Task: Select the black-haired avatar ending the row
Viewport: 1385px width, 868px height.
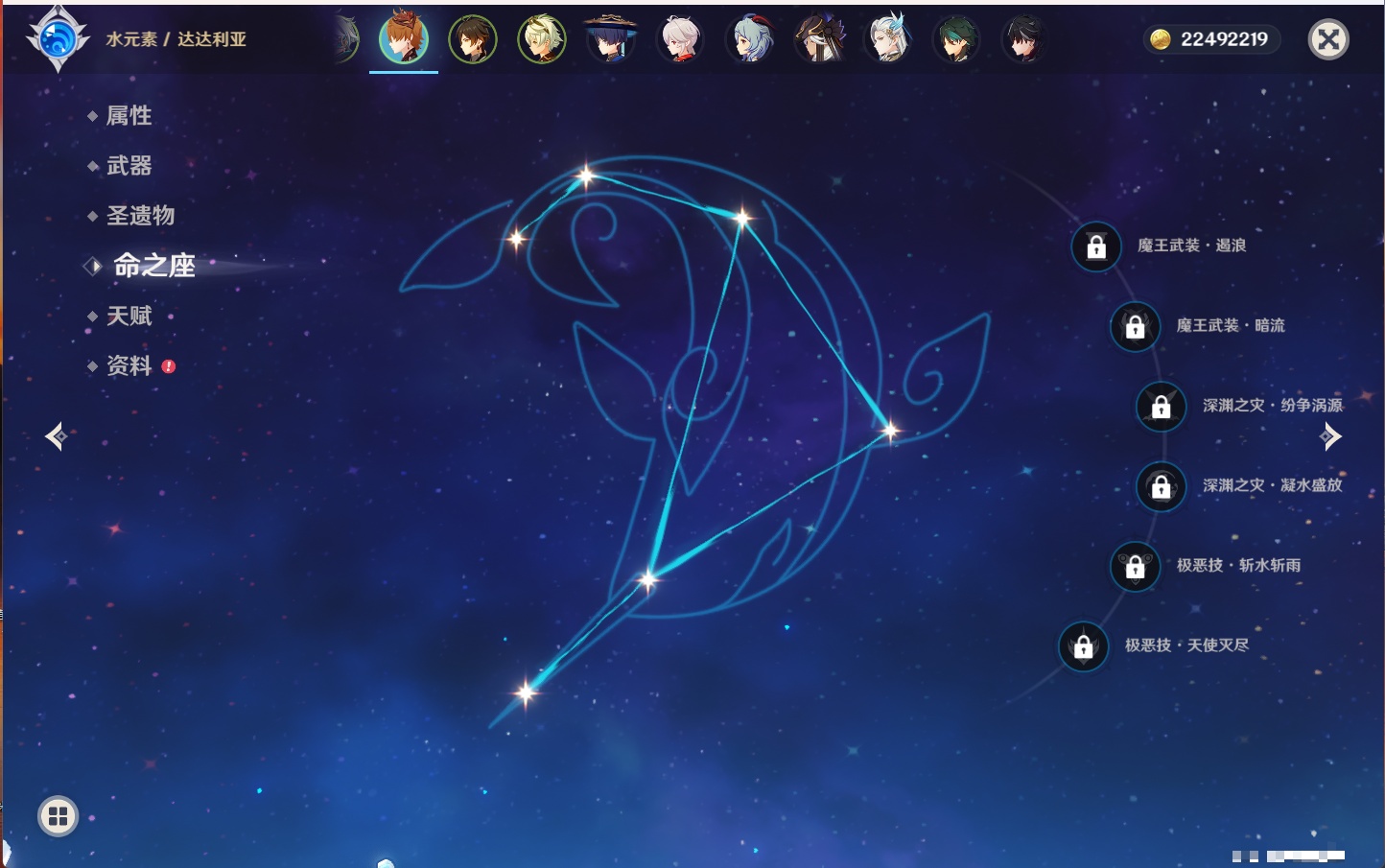Action: [x=1024, y=39]
